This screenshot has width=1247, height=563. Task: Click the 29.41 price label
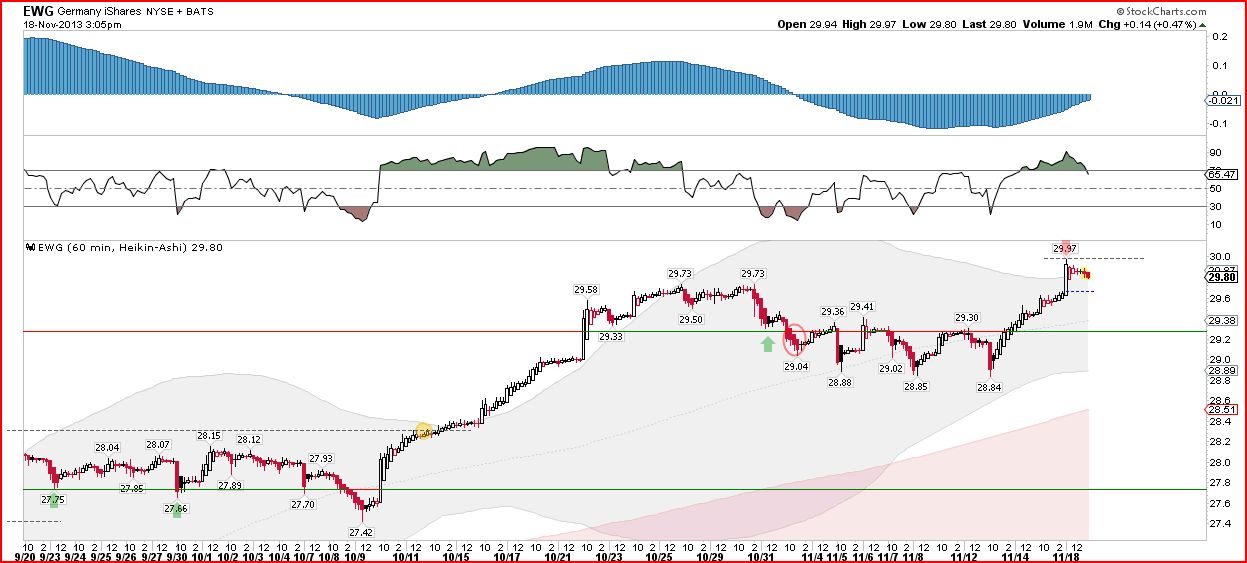click(x=862, y=306)
